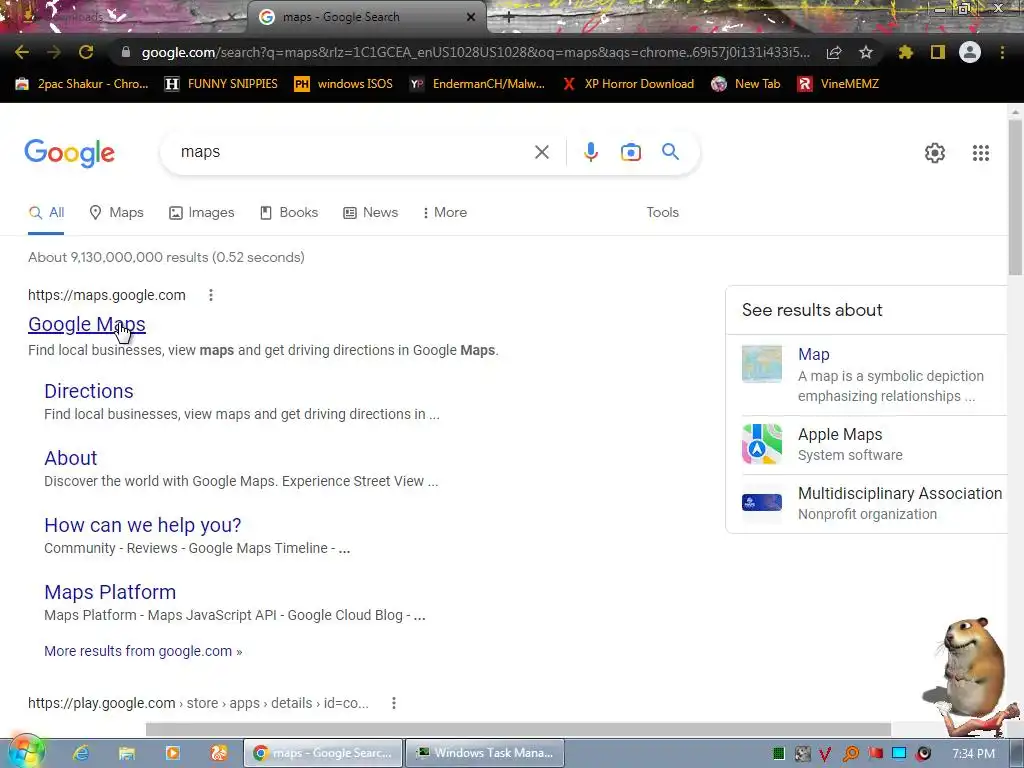The height and width of the screenshot is (768, 1024).
Task: Open the orange browser taskbar icon
Action: (219, 753)
